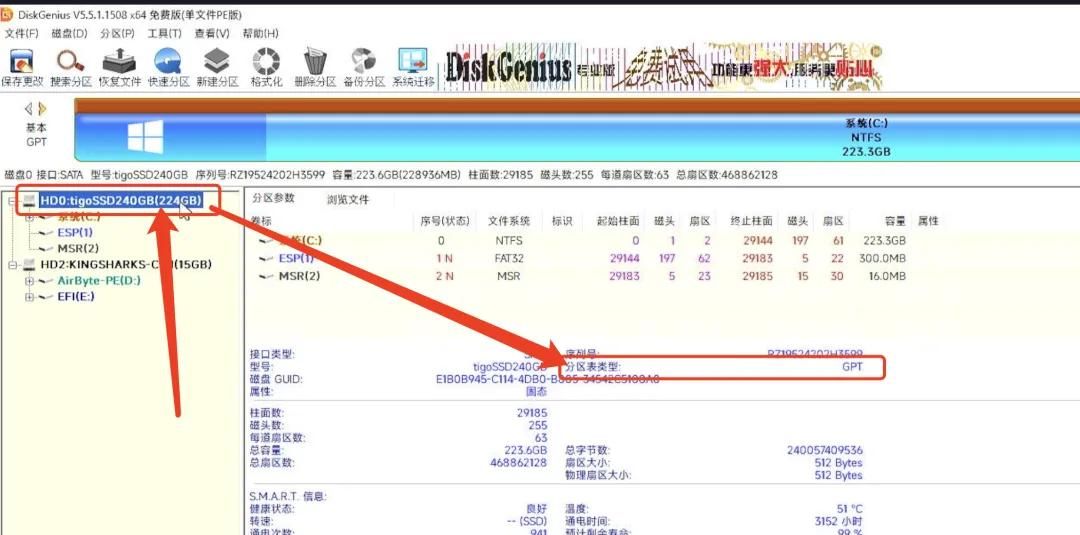Collapse the HD2 disk tree node
Image resolution: width=1080 pixels, height=535 pixels.
coord(12,264)
